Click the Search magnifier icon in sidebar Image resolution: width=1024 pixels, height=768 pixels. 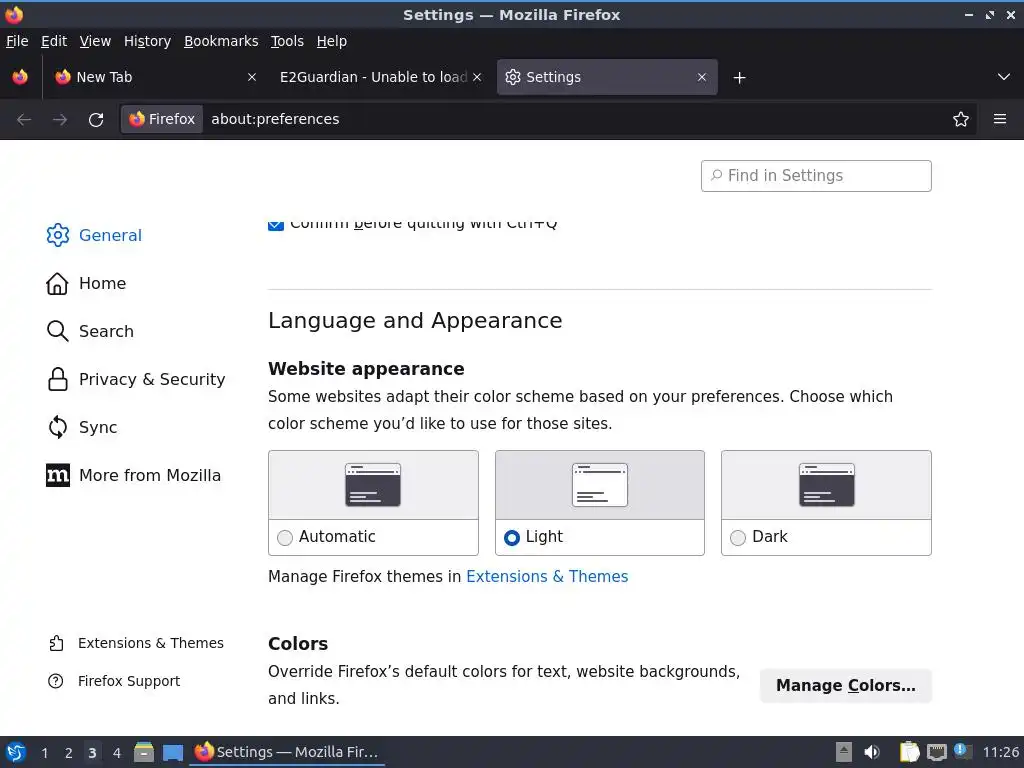tap(57, 331)
